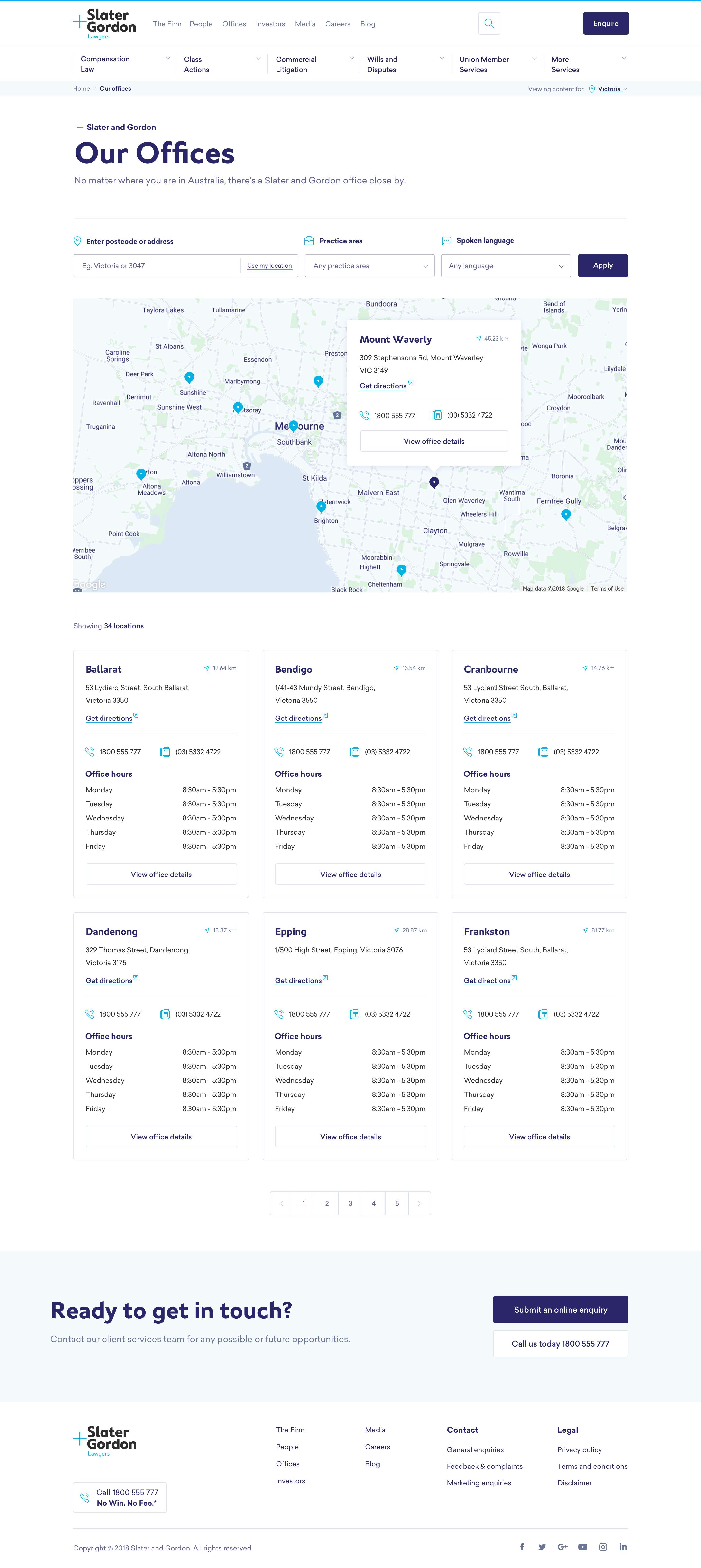Image resolution: width=701 pixels, height=1568 pixels.
Task: Open the Any language dropdown
Action: pyautogui.click(x=506, y=266)
